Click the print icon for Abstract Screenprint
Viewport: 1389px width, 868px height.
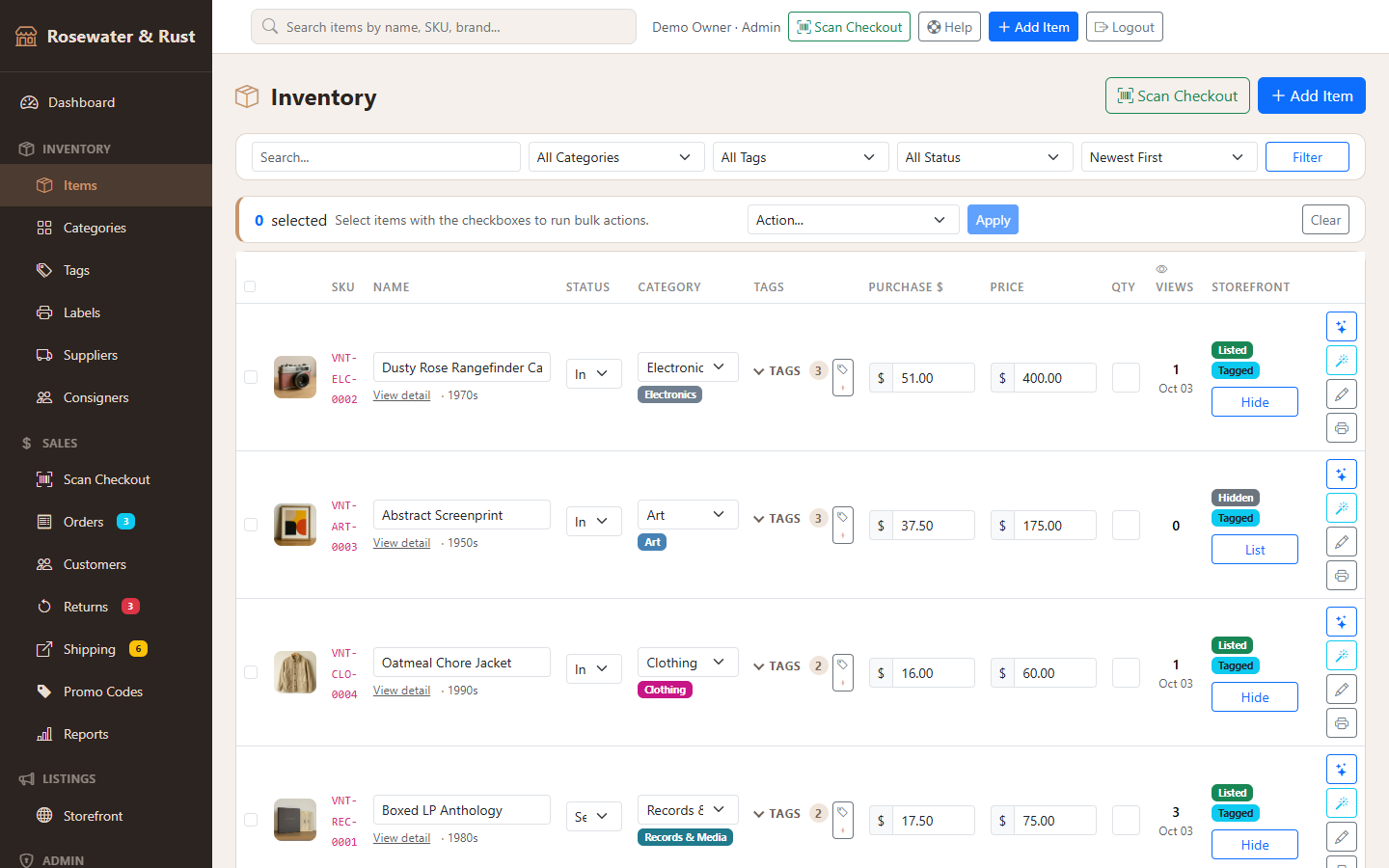tap(1342, 575)
